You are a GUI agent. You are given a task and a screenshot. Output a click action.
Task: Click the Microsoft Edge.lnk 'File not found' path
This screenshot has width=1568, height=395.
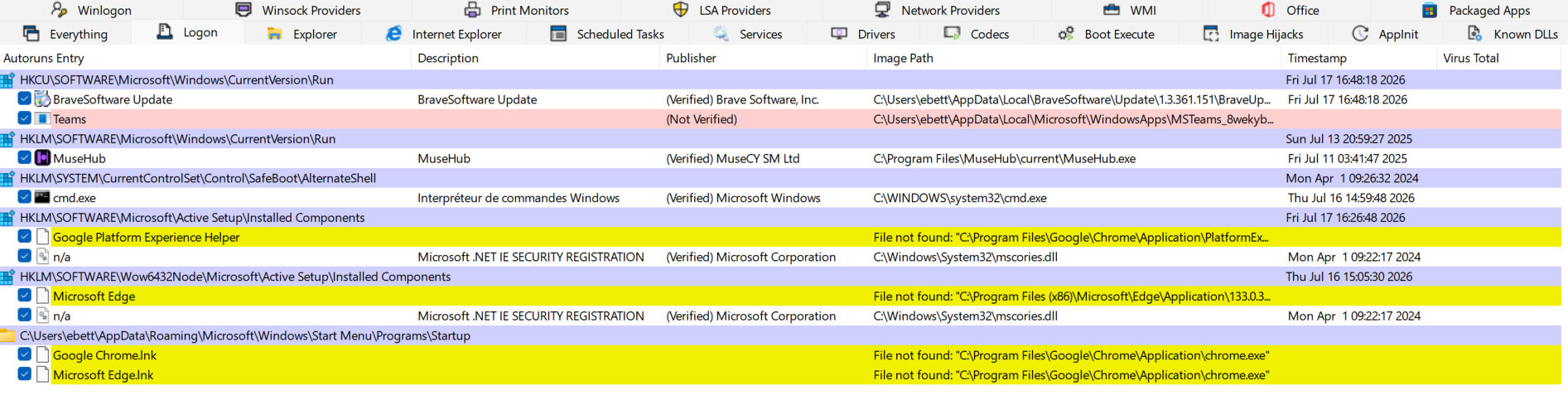[x=1071, y=375]
